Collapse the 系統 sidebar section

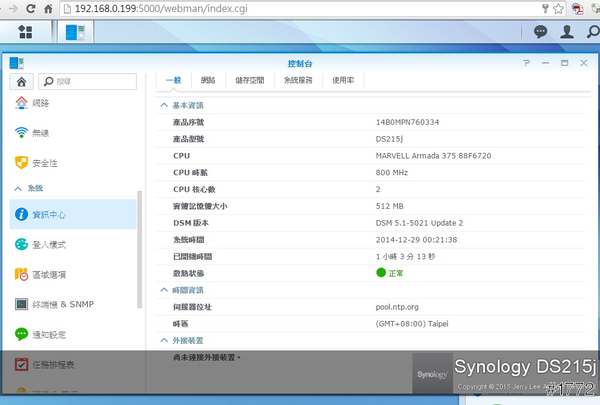tap(17, 188)
